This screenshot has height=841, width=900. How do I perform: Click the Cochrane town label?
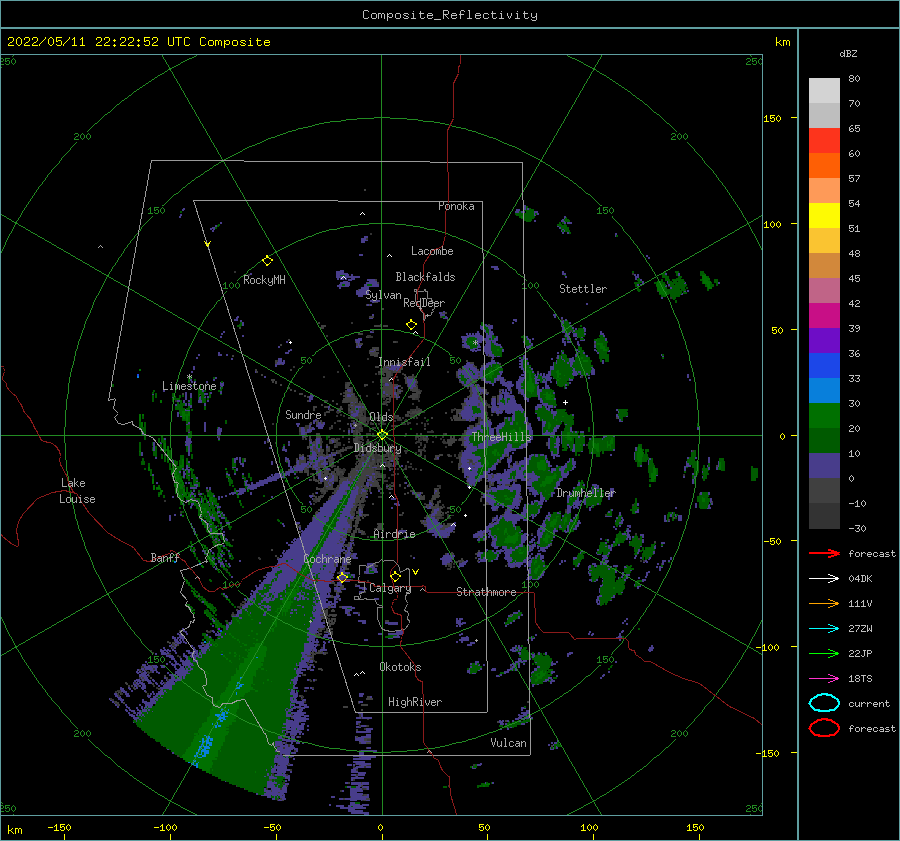coord(327,559)
